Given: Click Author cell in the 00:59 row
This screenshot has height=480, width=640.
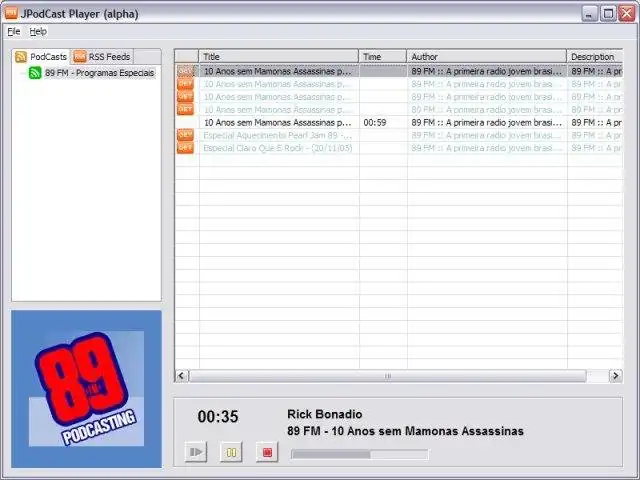Looking at the screenshot, I should (x=487, y=122).
